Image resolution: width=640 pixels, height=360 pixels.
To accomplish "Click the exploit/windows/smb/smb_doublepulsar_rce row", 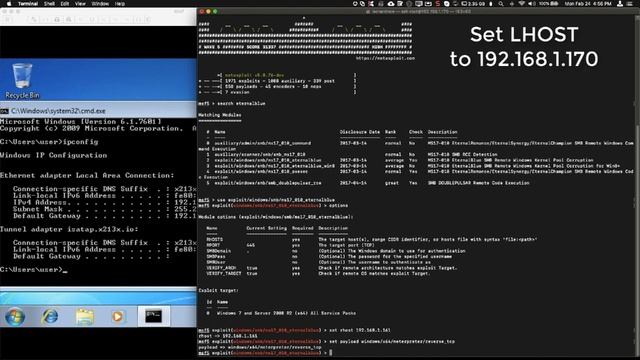I will point(367,183).
